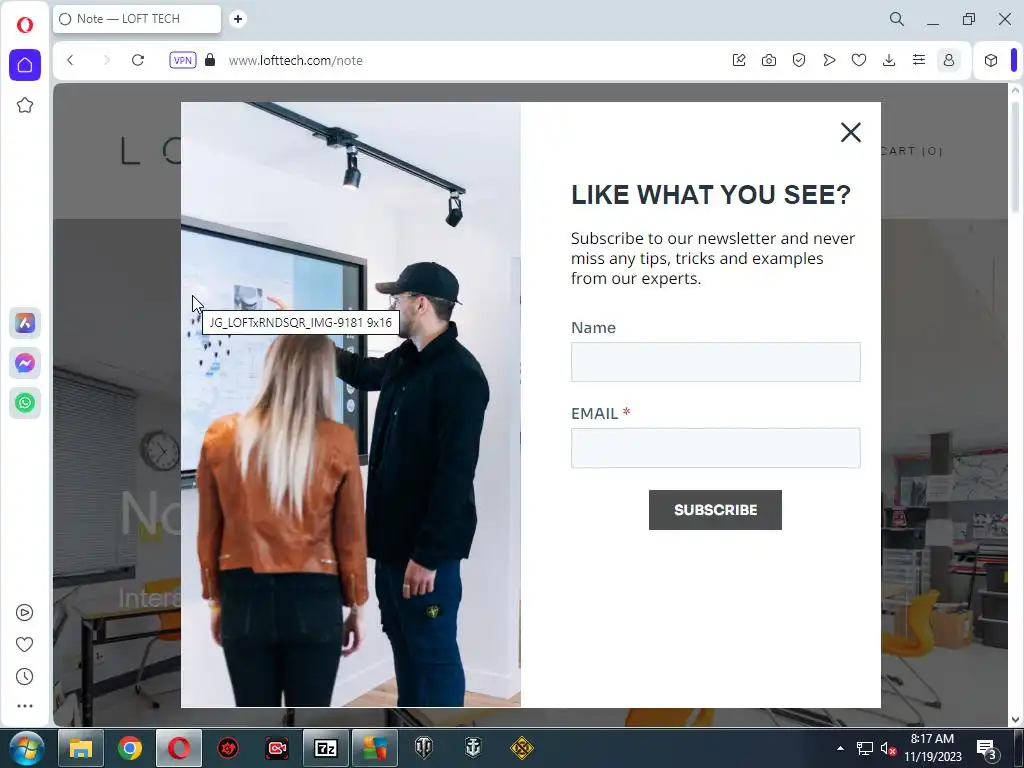
Task: Add page to bookmarks heart icon
Action: (859, 60)
